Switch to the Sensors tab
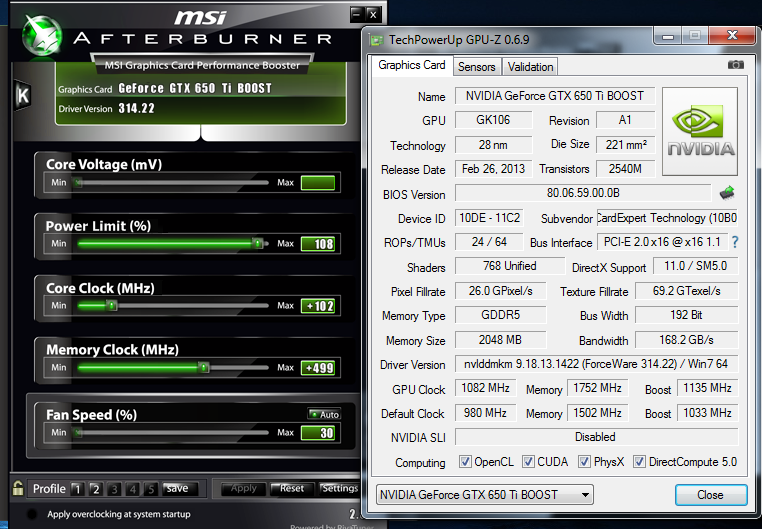Screen dimensions: 762x529 coord(476,67)
